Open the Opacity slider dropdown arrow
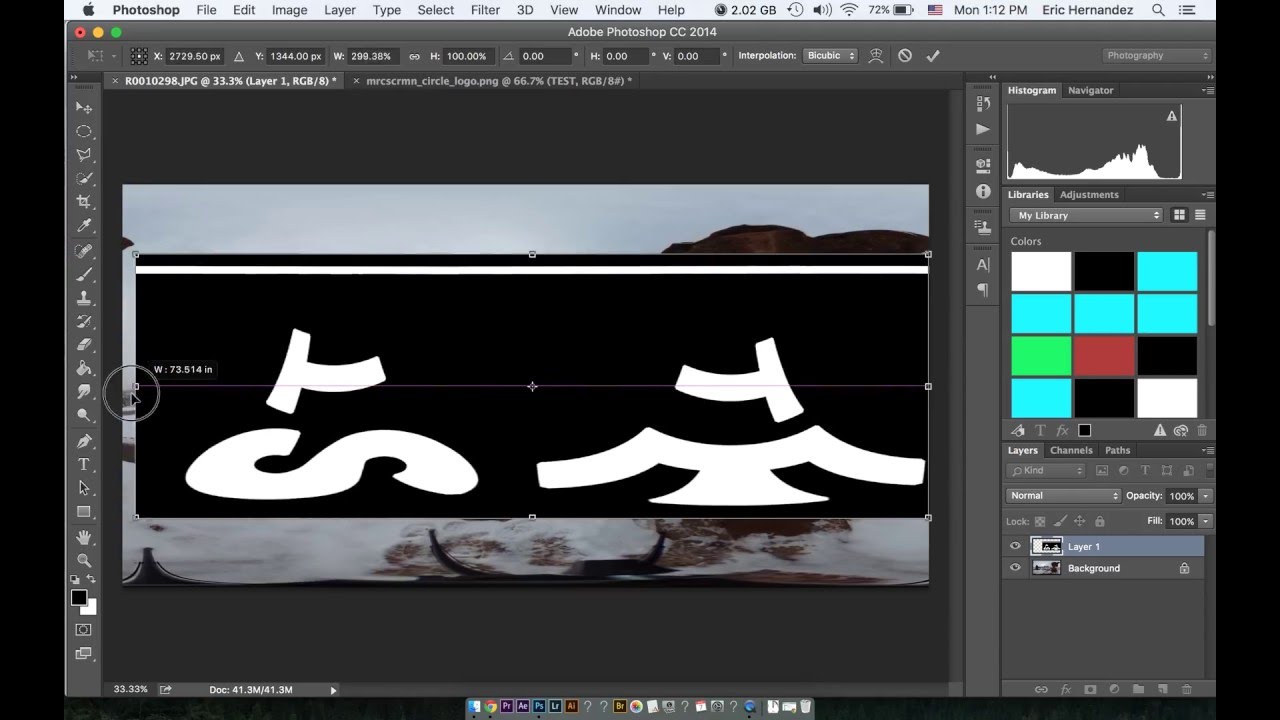 pyautogui.click(x=1206, y=496)
